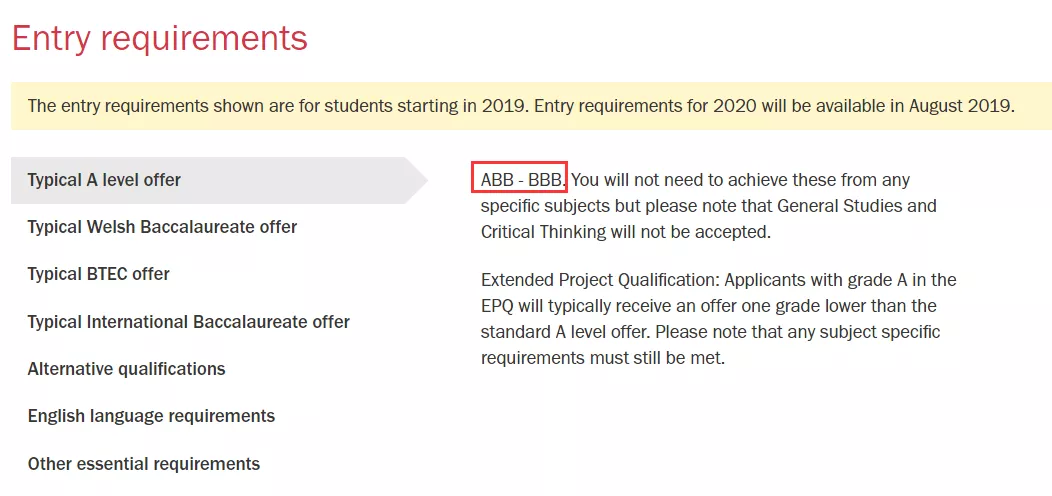Open the Typical Welsh Baccalaureate offer tab
Viewport: 1052px width, 496px height.
click(162, 227)
